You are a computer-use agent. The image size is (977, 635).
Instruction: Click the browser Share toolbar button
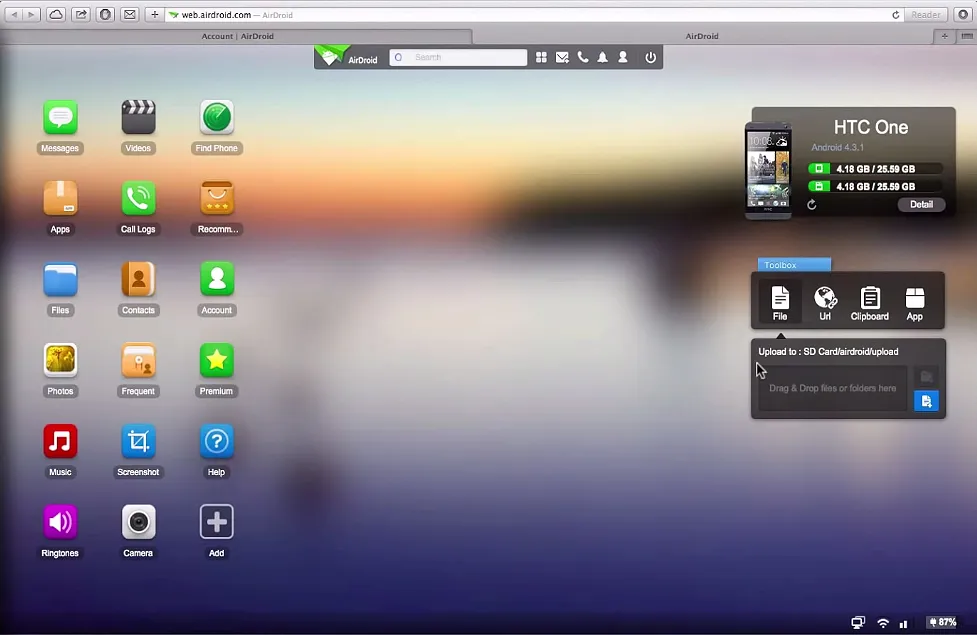tap(81, 14)
